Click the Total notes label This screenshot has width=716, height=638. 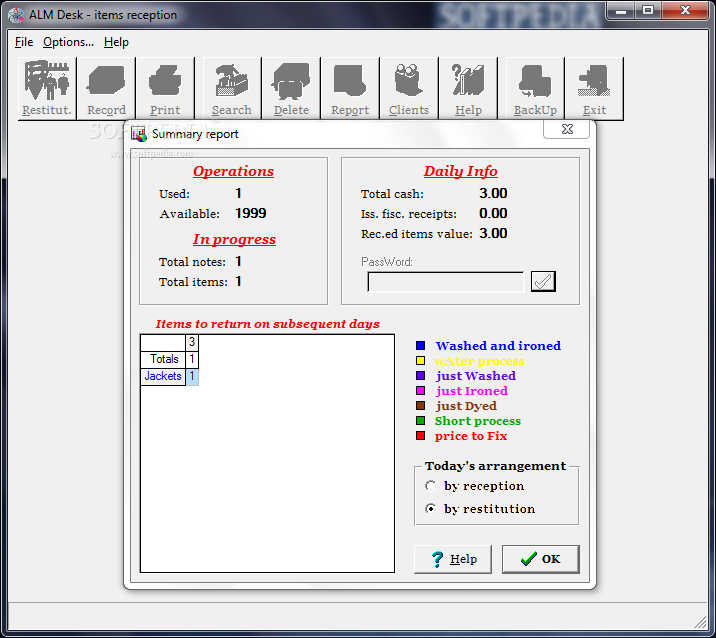[192, 262]
